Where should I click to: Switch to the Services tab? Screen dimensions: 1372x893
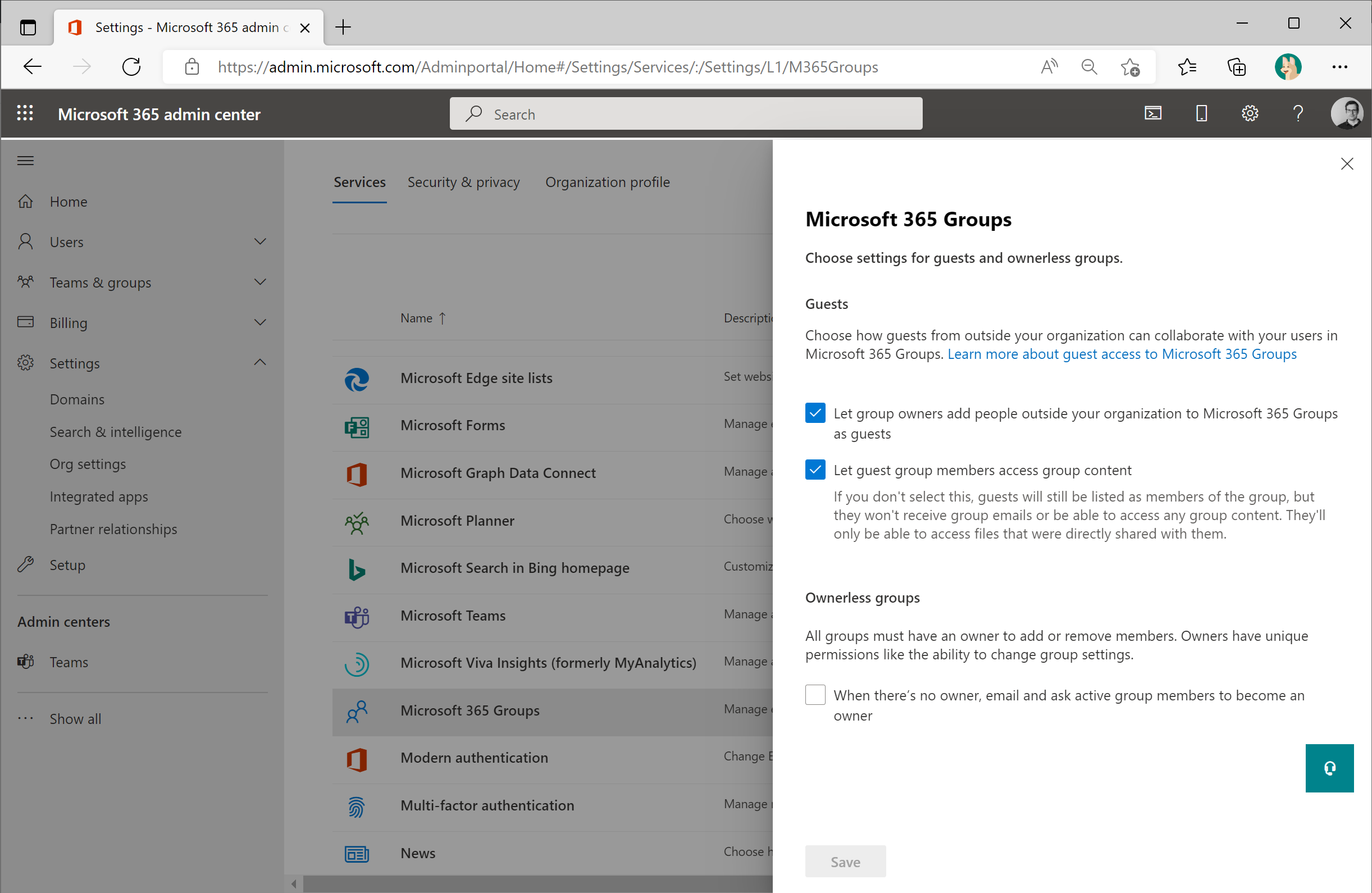pyautogui.click(x=359, y=182)
